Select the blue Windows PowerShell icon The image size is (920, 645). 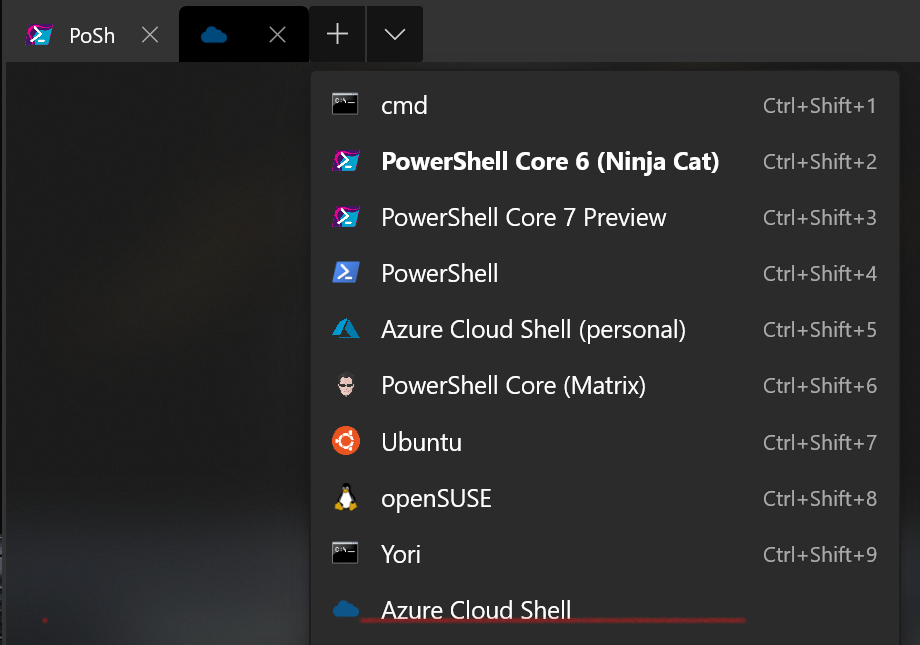coord(345,273)
